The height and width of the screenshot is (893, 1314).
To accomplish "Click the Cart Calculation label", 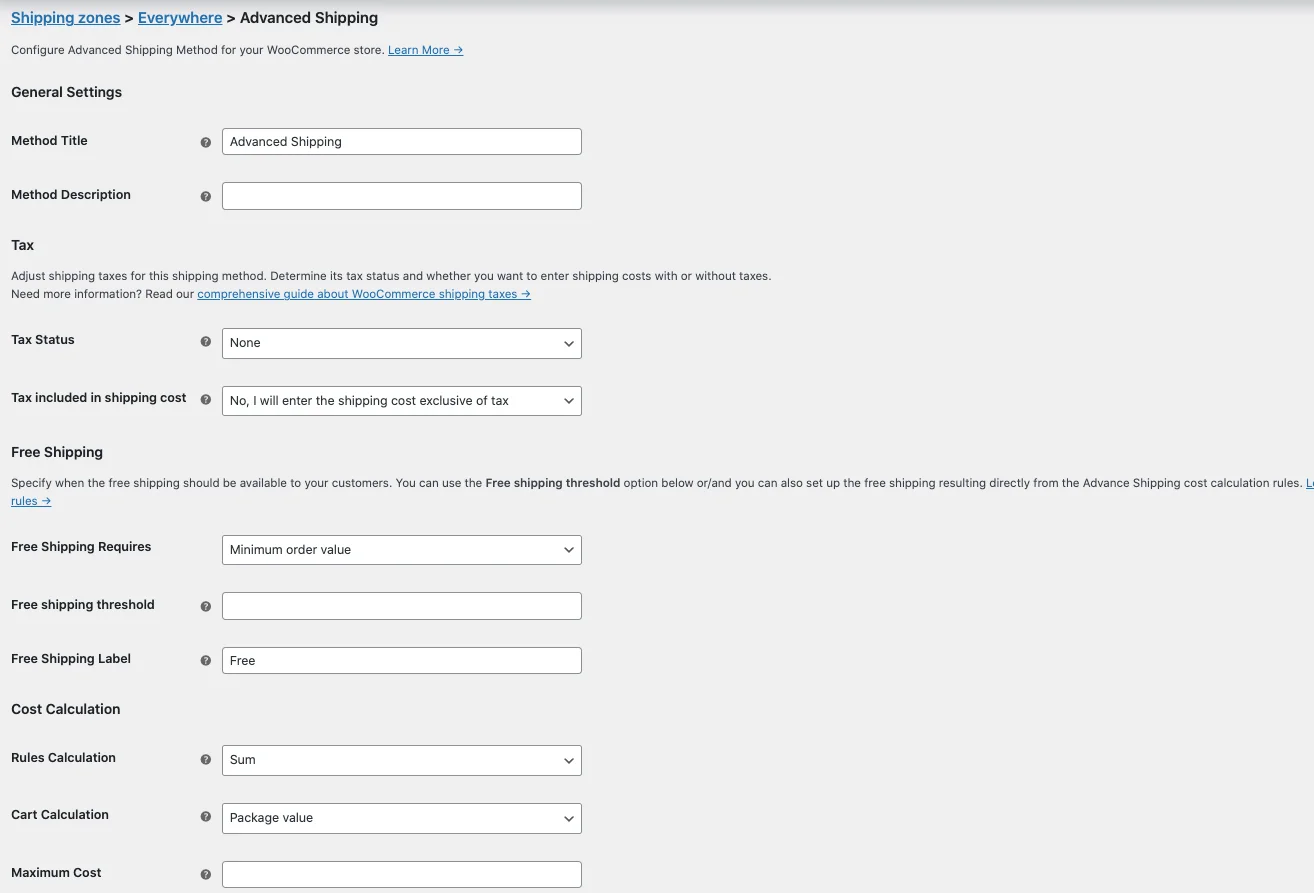I will (60, 815).
